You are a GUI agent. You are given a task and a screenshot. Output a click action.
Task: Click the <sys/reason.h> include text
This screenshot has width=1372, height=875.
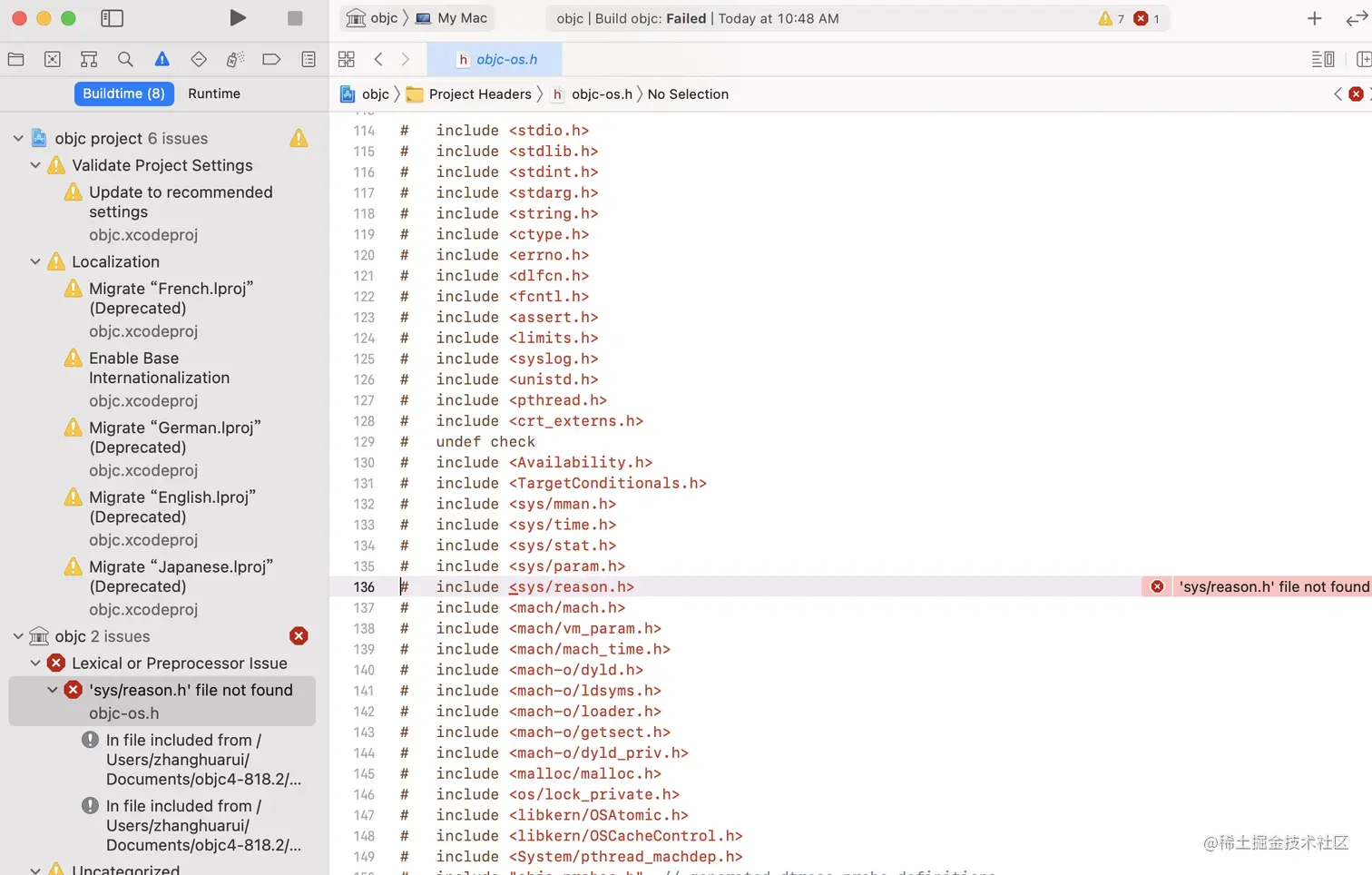(x=572, y=587)
